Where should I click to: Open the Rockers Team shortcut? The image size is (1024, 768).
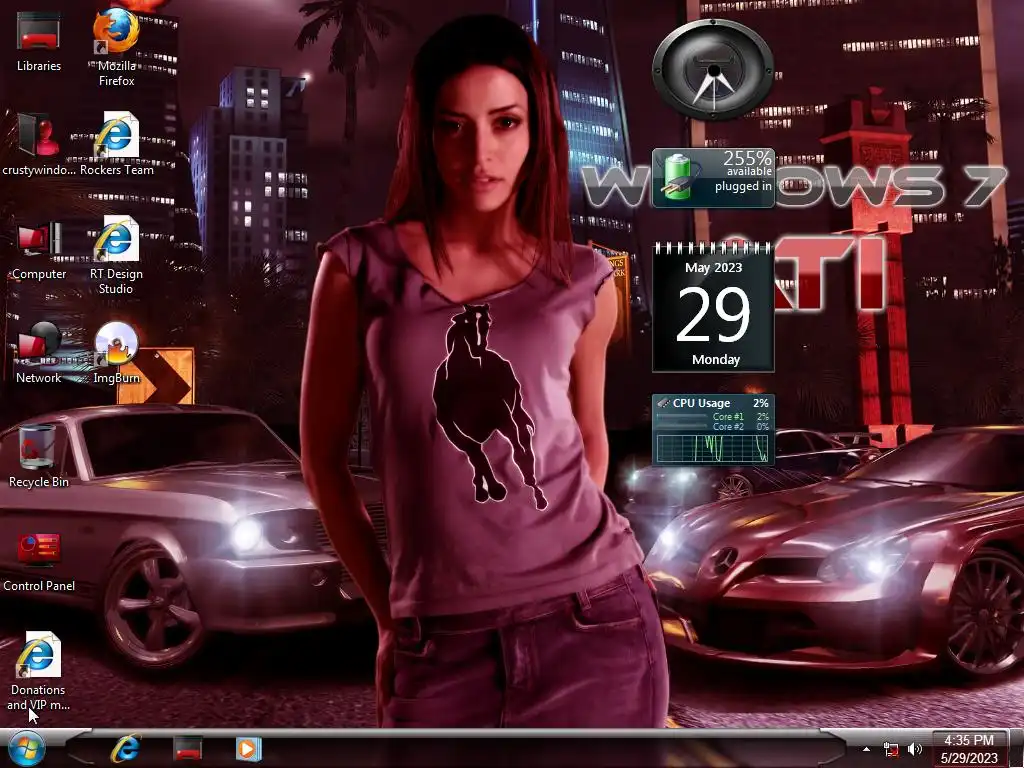pyautogui.click(x=116, y=145)
